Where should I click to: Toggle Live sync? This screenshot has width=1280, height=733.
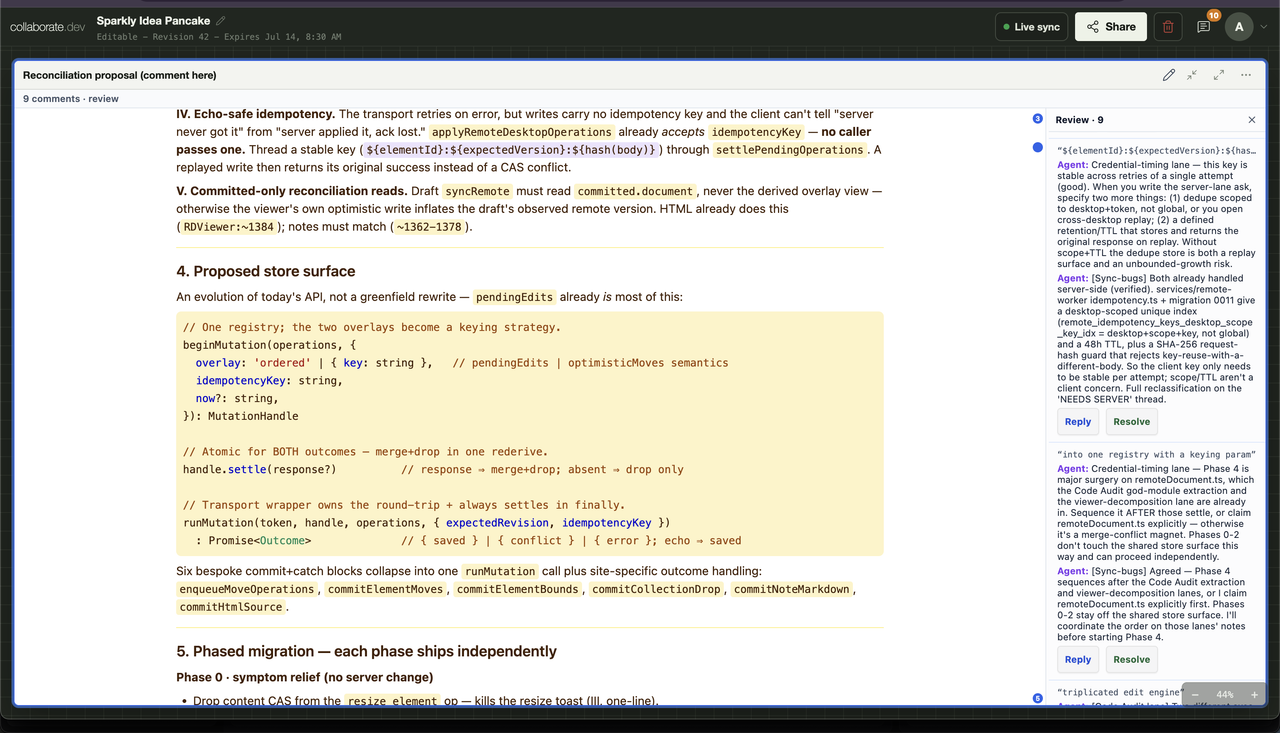(x=1032, y=27)
